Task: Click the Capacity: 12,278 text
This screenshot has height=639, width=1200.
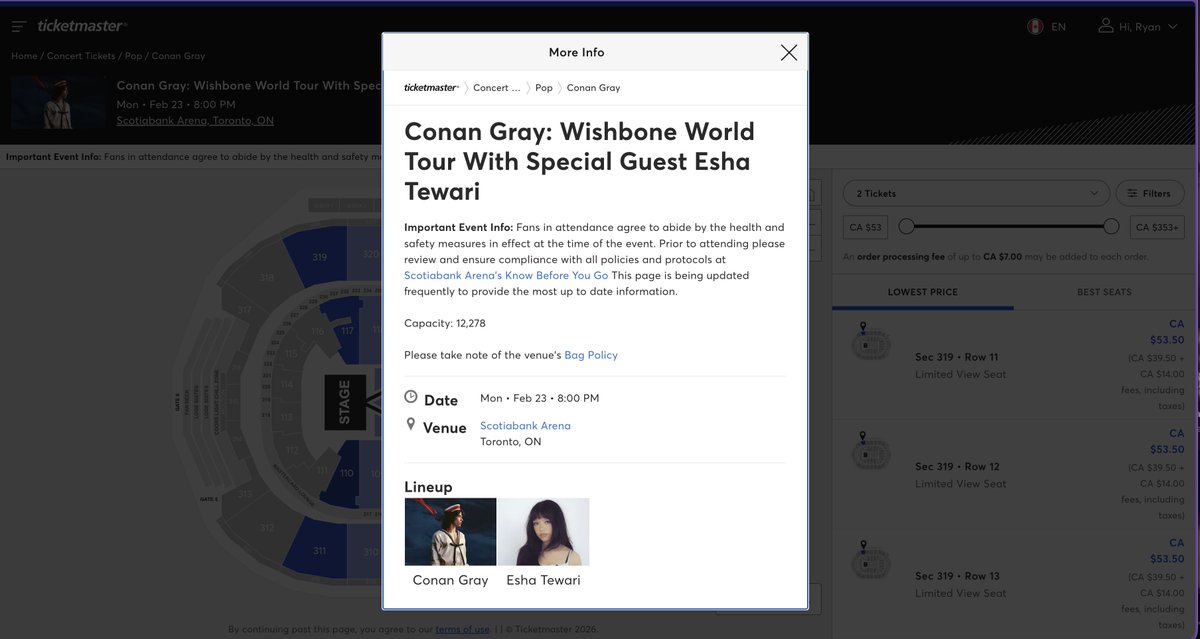Action: (x=445, y=324)
